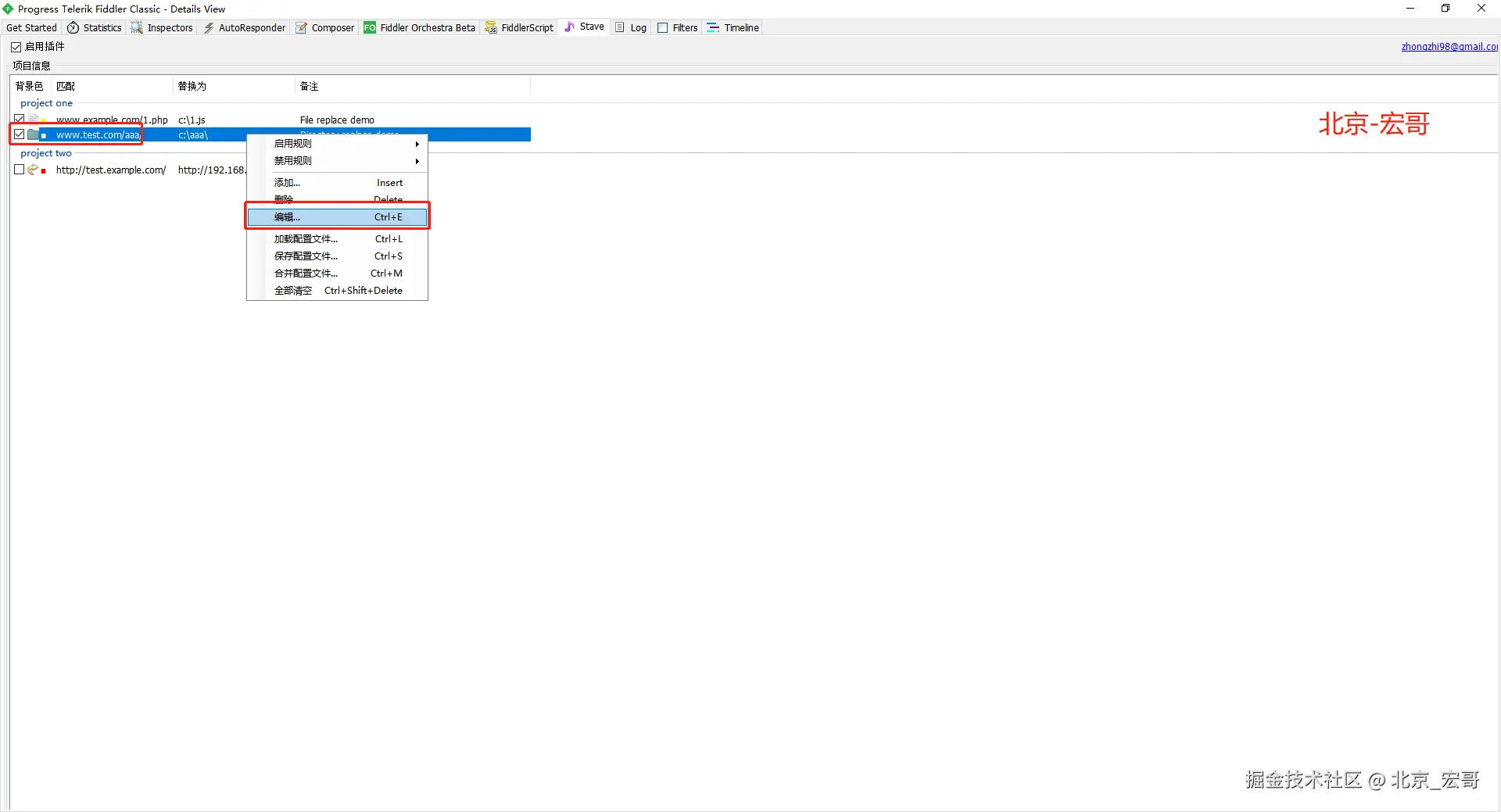Image resolution: width=1501 pixels, height=812 pixels.
Task: Switch to the Get Started tab
Action: point(31,27)
